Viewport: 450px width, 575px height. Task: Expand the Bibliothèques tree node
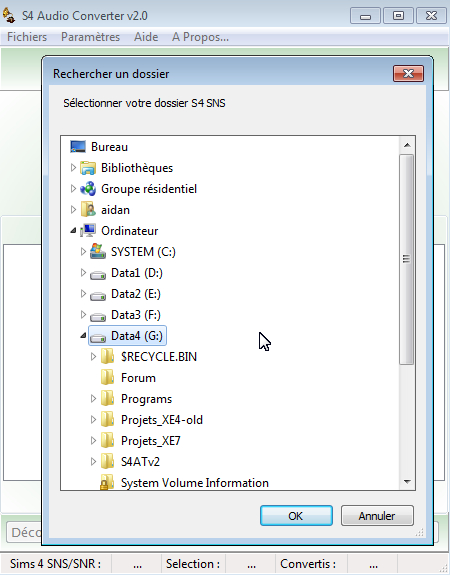(x=73, y=168)
